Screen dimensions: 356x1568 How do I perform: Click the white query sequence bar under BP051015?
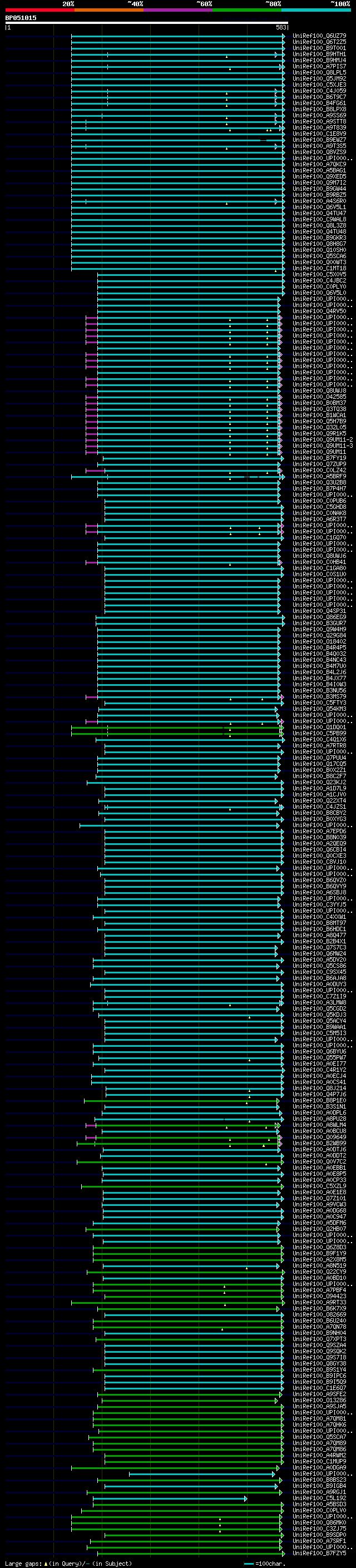147,22
